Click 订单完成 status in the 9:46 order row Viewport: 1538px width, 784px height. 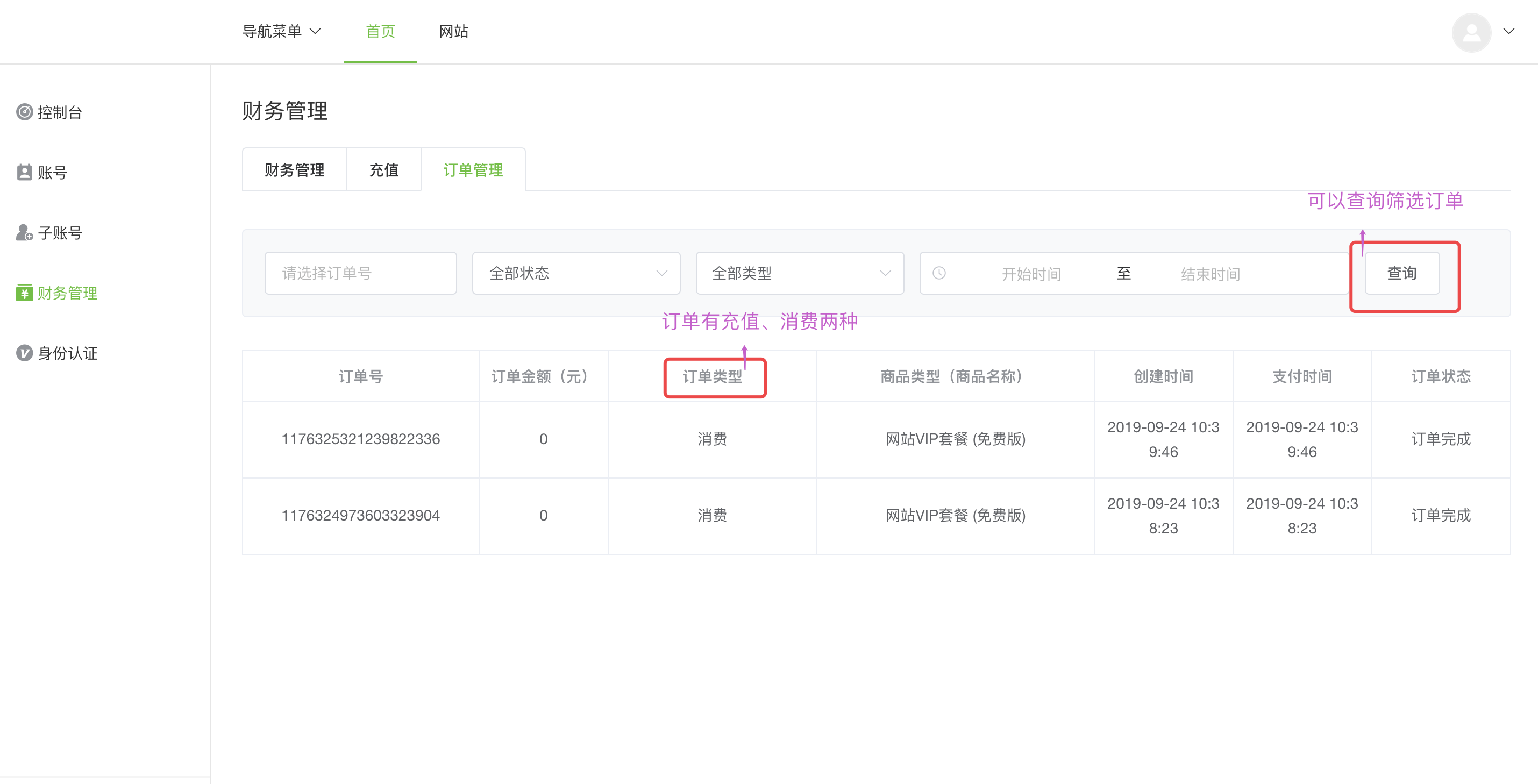click(x=1441, y=439)
